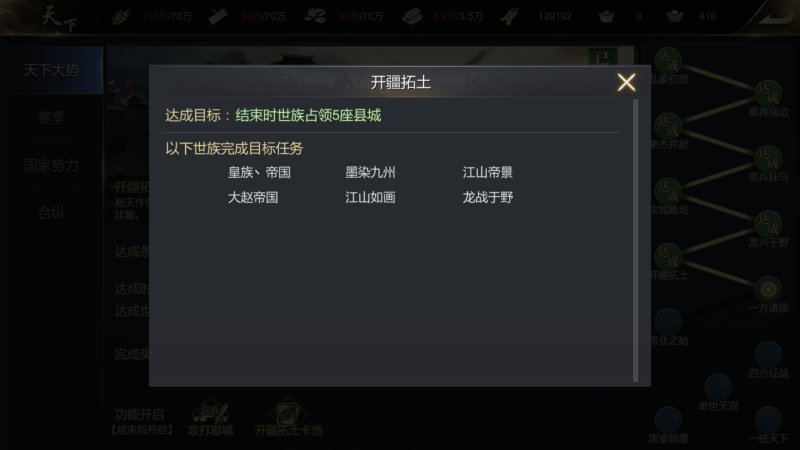Click the 四方征战 milestone node
This screenshot has width=800, height=450.
pyautogui.click(x=768, y=355)
